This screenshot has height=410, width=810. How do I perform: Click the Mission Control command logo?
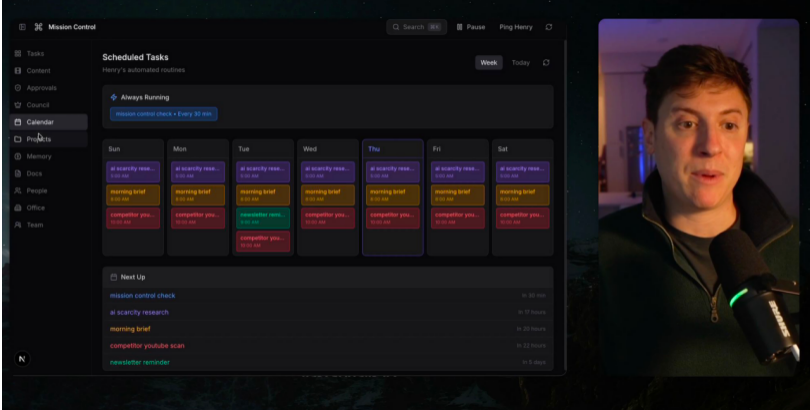(x=38, y=27)
